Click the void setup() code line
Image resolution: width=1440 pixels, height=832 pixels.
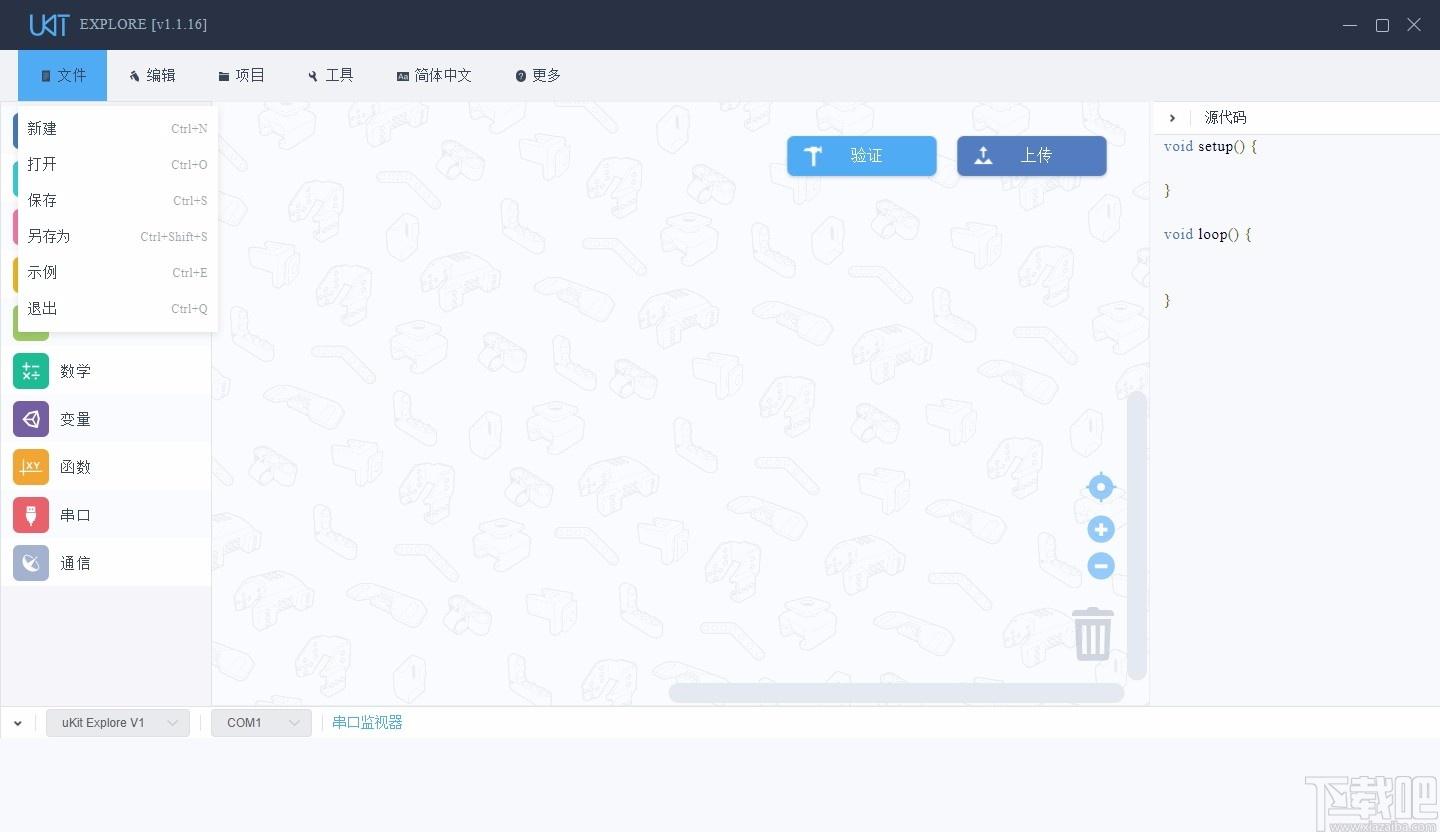pyautogui.click(x=1210, y=146)
